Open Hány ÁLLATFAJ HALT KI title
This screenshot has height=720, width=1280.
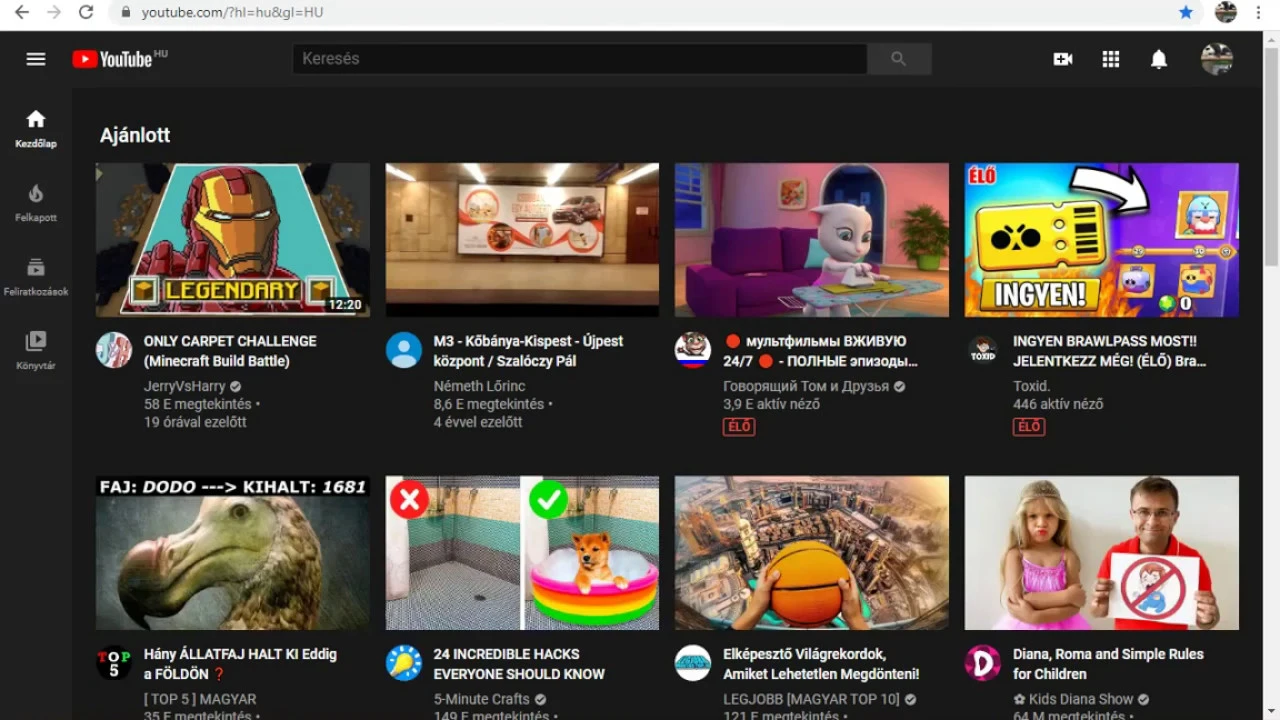click(x=240, y=664)
